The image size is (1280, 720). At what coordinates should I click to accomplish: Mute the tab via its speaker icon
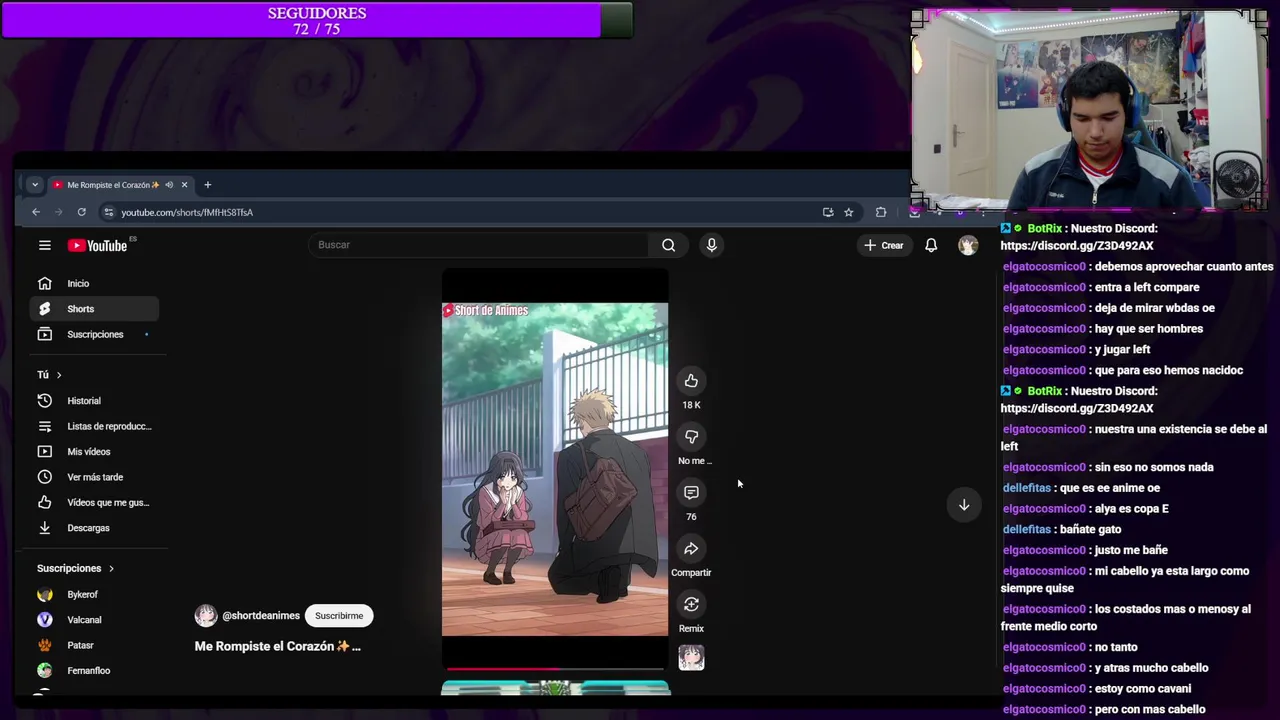tap(169, 185)
